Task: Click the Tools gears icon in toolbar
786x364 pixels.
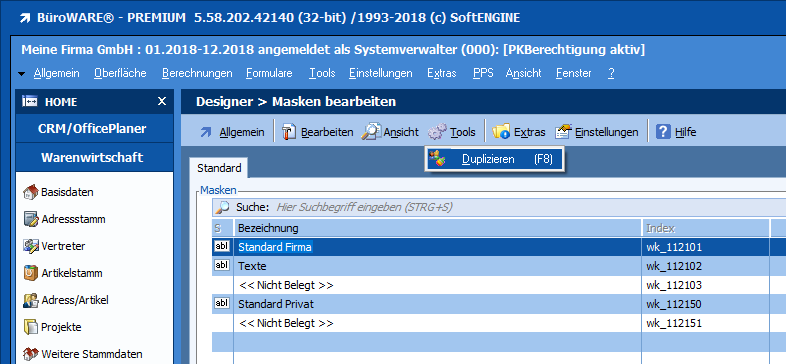Action: pyautogui.click(x=437, y=132)
